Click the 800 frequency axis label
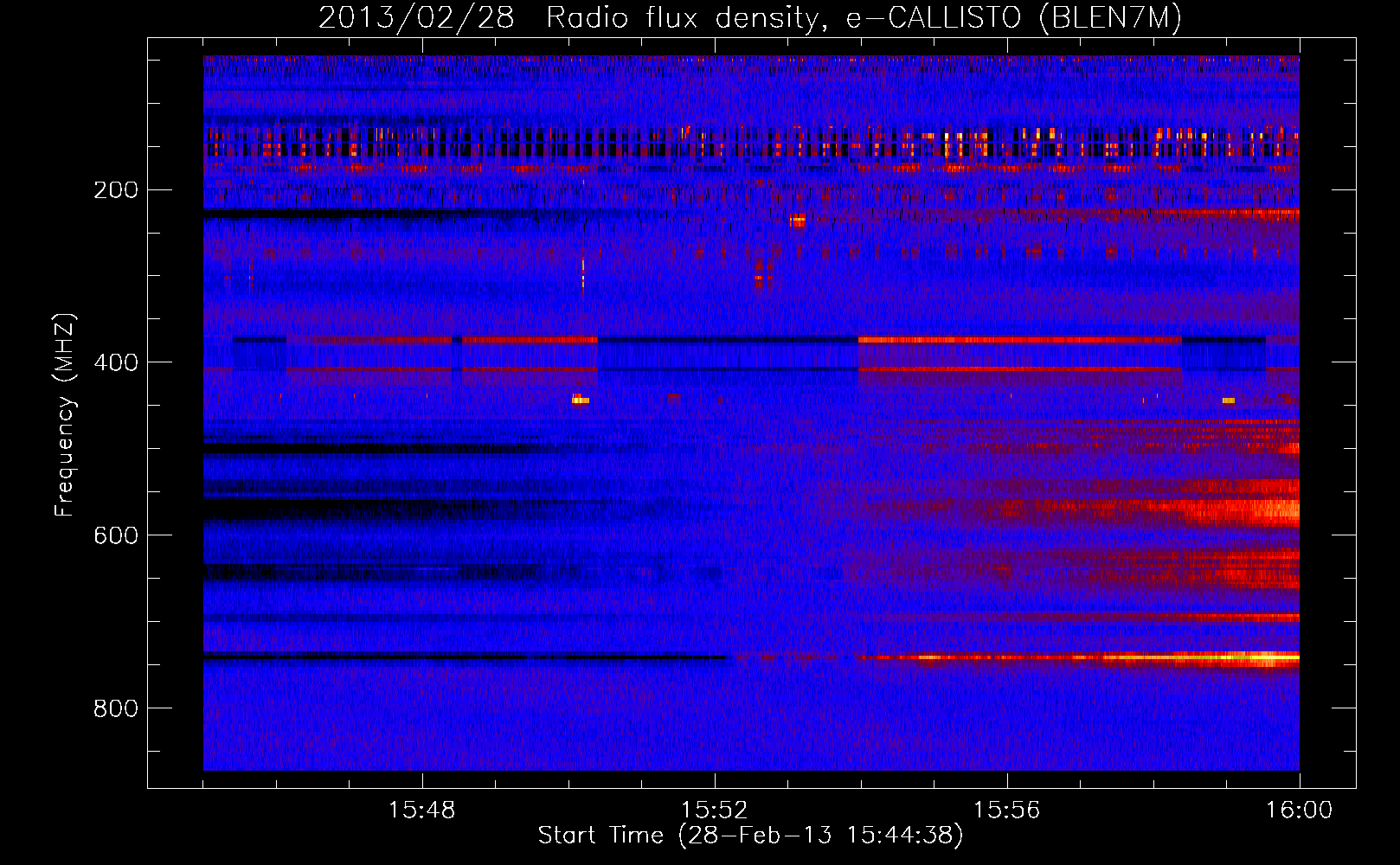Viewport: 1400px width, 865px height. pos(116,708)
